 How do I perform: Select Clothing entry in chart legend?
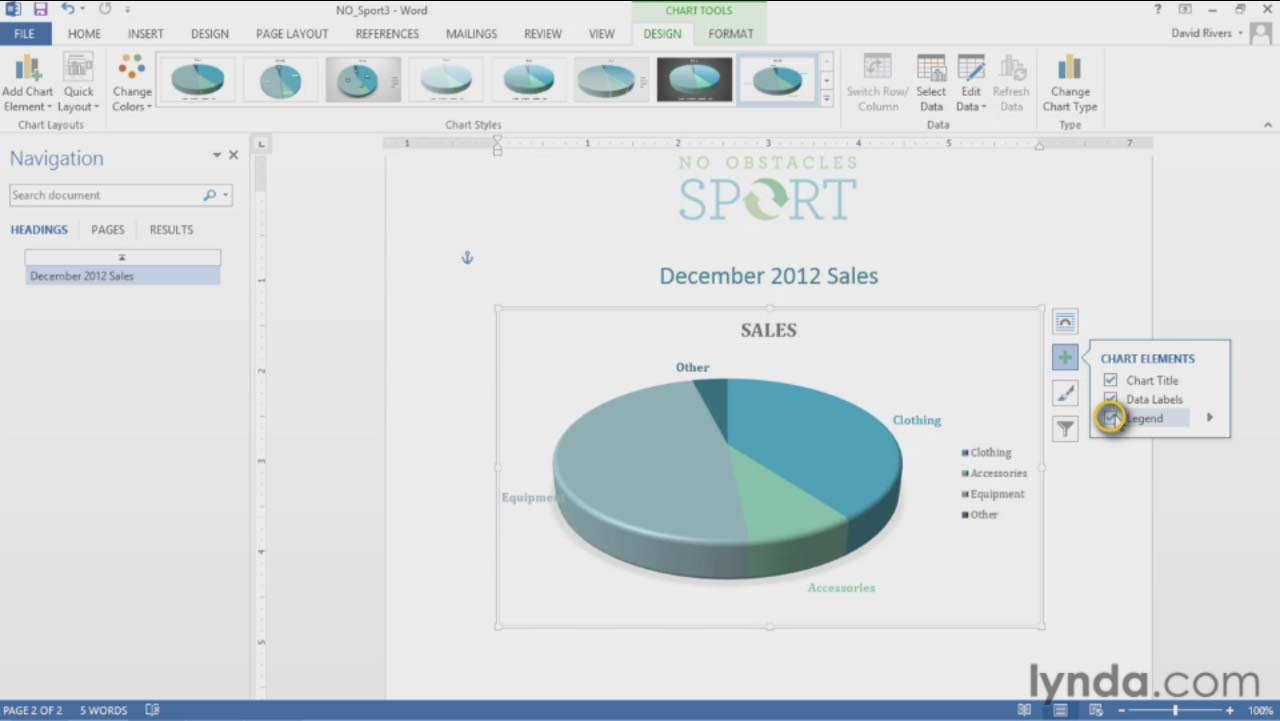click(986, 453)
